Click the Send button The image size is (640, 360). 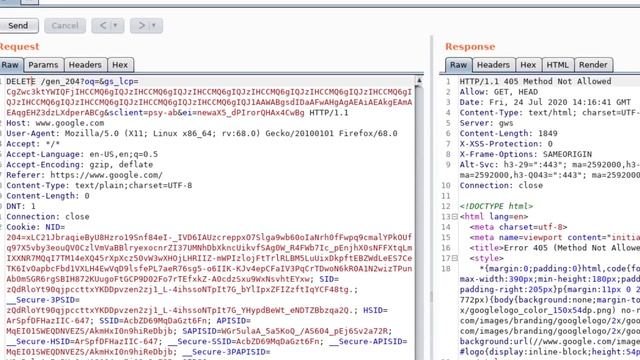click(x=18, y=26)
